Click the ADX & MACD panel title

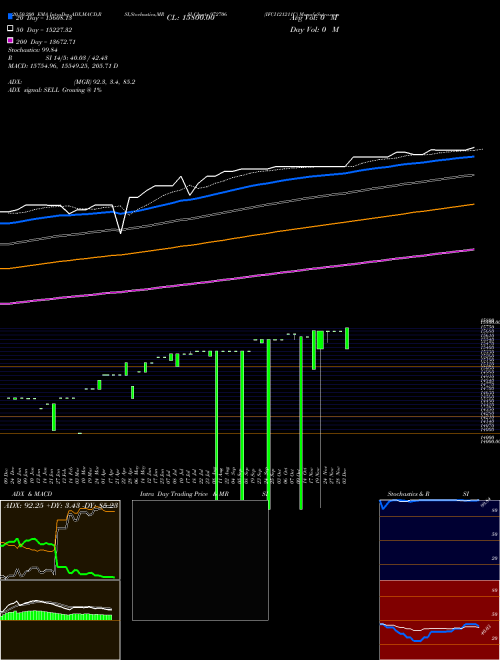pos(32,494)
